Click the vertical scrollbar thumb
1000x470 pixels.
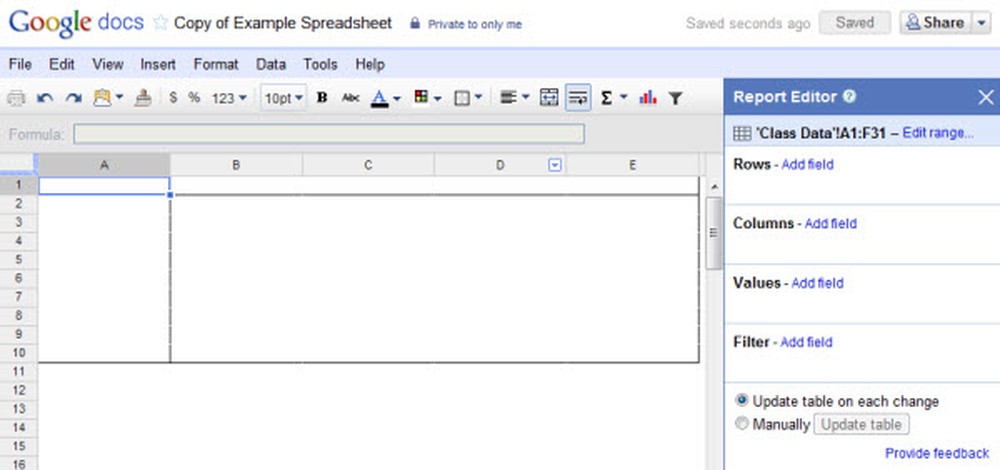click(x=714, y=233)
